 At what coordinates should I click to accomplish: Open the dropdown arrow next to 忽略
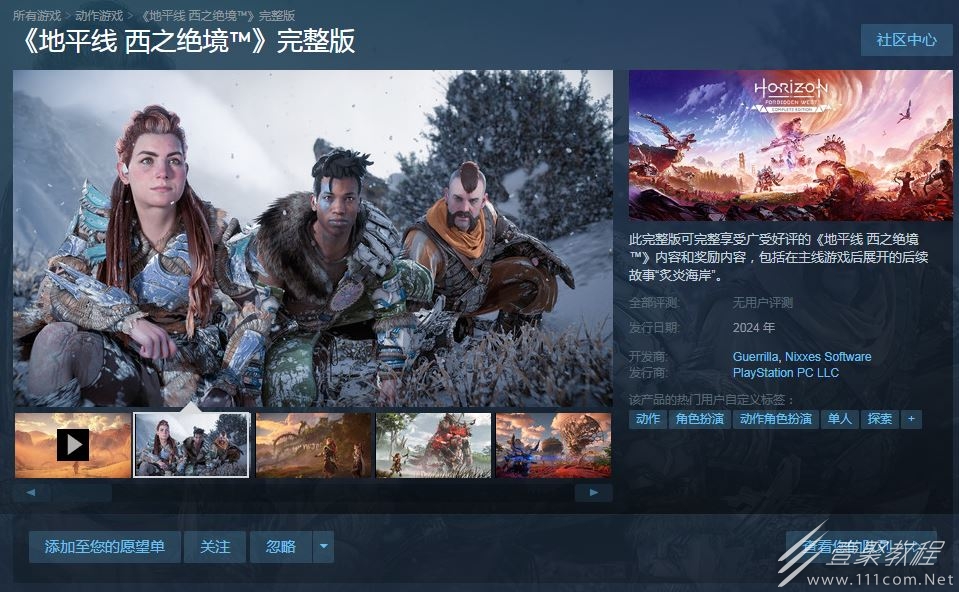pos(324,546)
